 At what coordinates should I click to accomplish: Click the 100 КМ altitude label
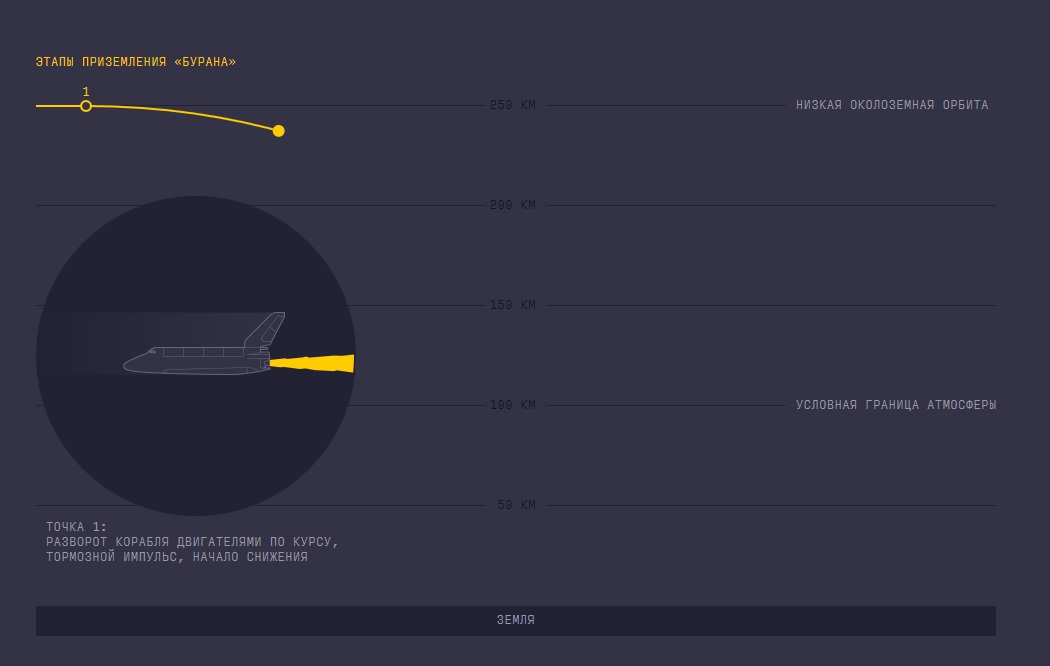[x=513, y=405]
